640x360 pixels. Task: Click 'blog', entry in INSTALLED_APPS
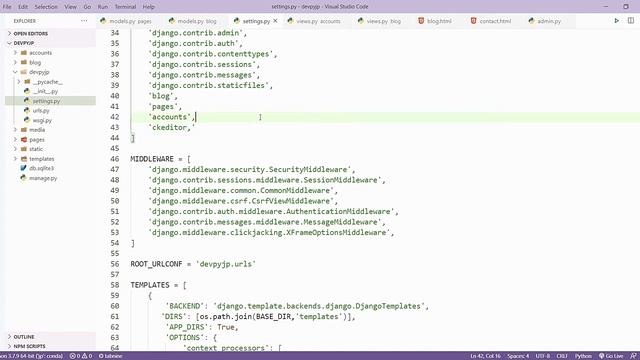[x=163, y=96]
